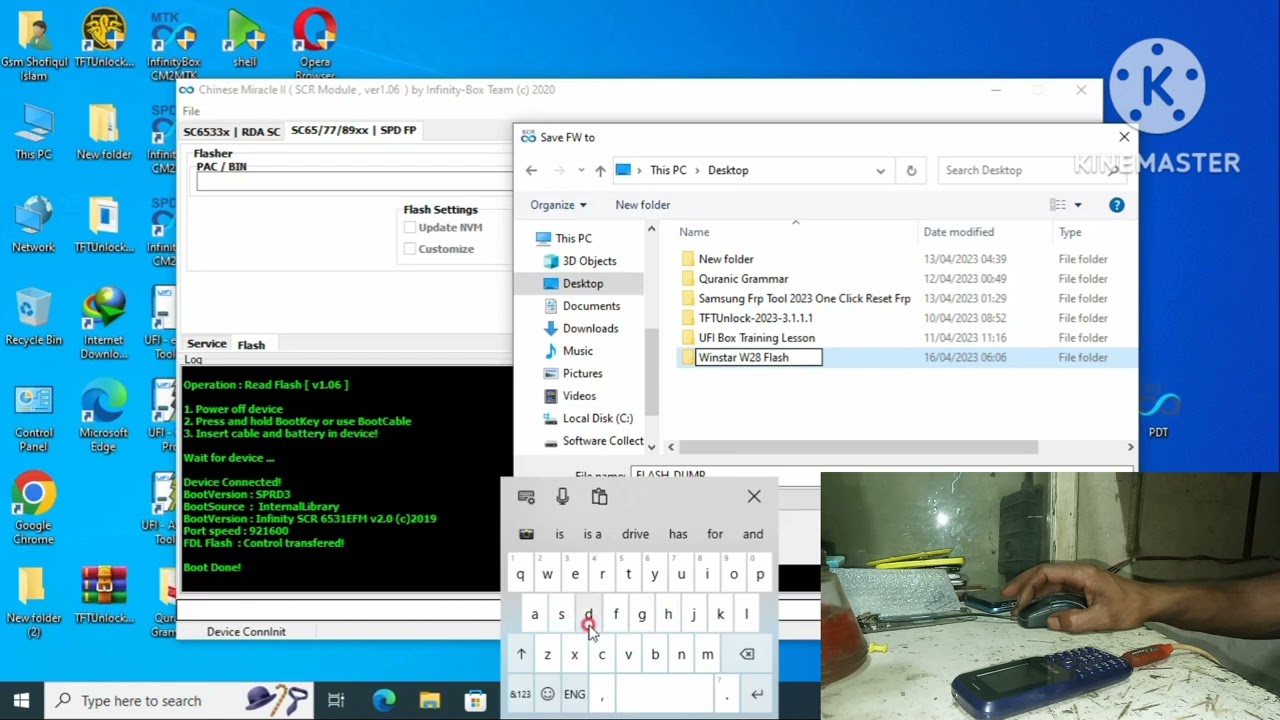The image size is (1280, 720).
Task: Refresh the Desktop folder listing
Action: [911, 171]
